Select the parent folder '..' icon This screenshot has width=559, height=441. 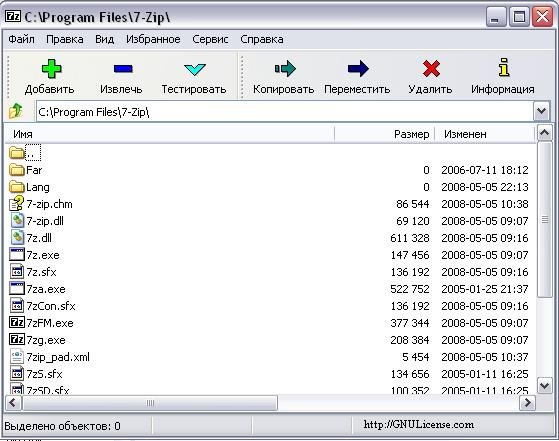point(16,153)
